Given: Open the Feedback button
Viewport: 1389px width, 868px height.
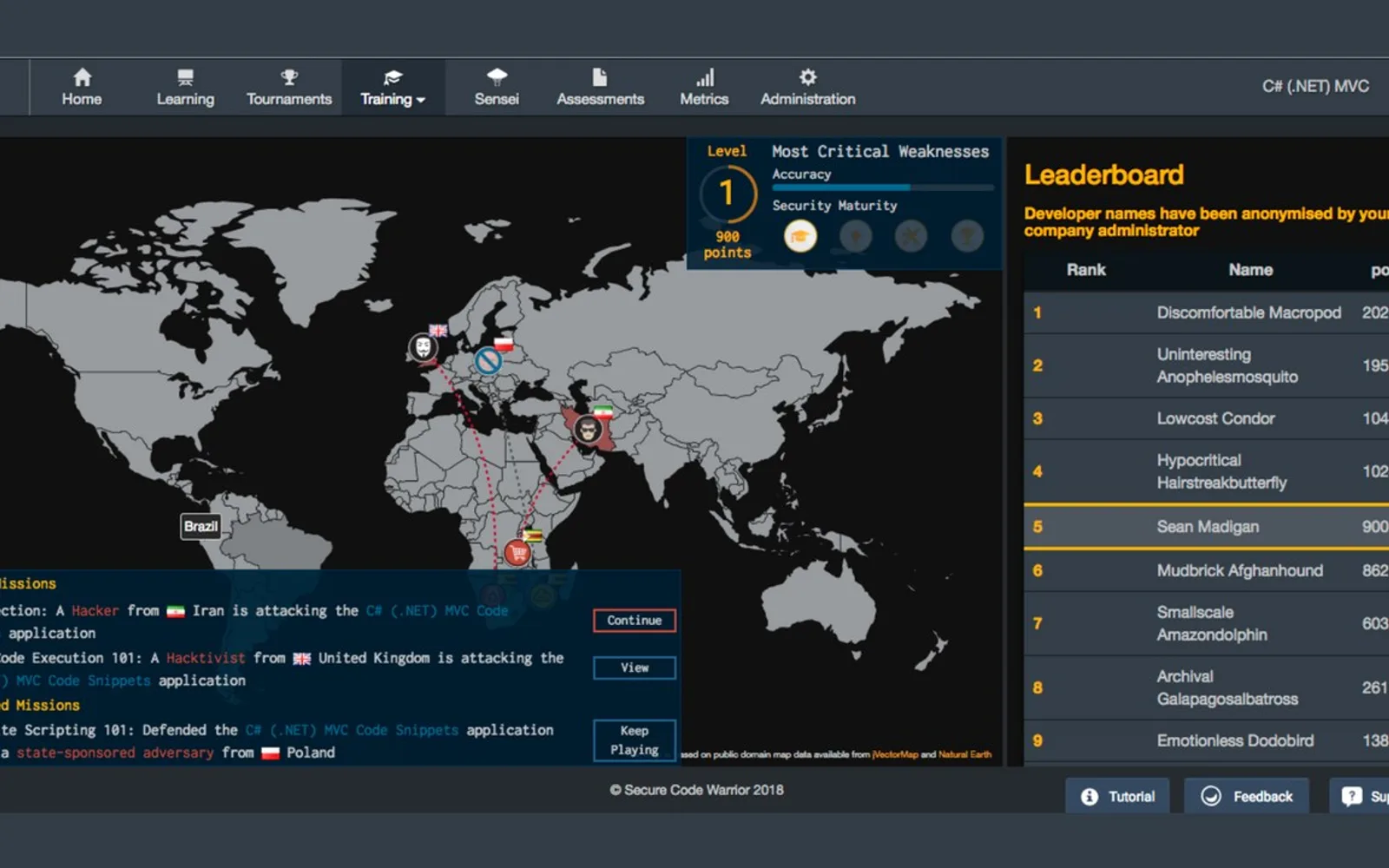Looking at the screenshot, I should 1248,796.
